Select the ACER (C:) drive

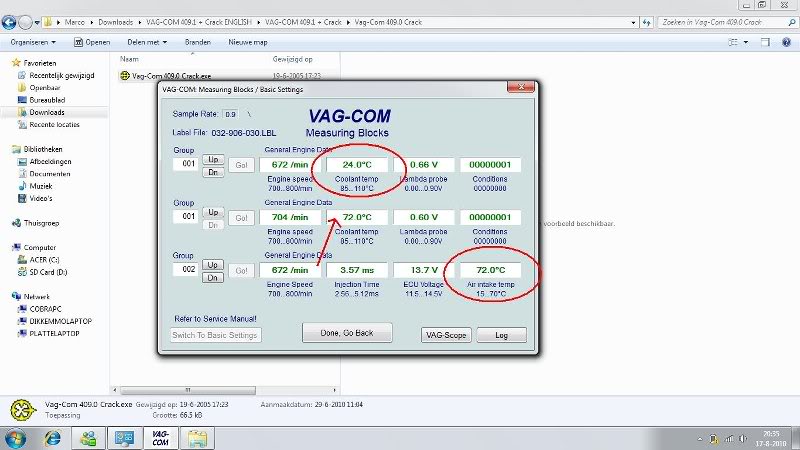[x=45, y=259]
